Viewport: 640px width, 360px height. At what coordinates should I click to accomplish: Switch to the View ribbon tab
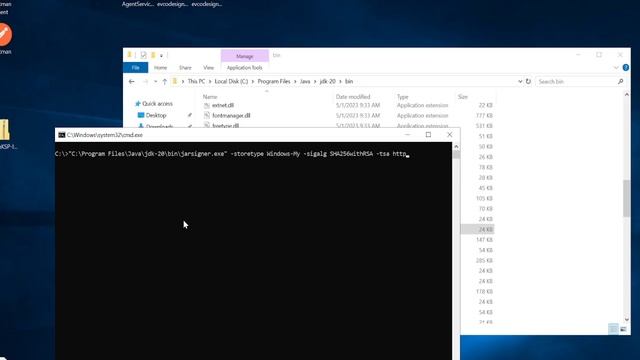(x=209, y=67)
